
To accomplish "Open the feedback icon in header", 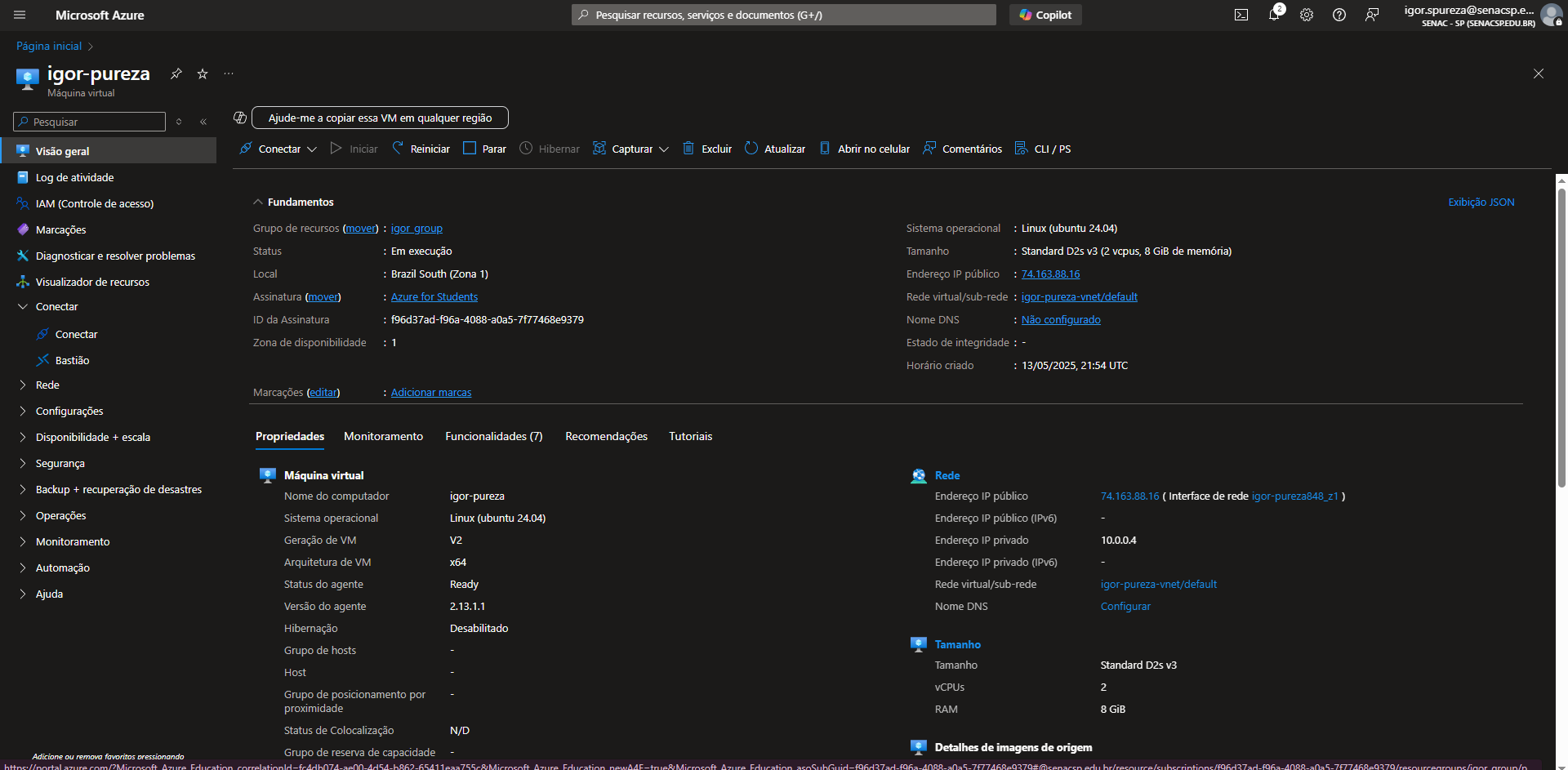I will point(1372,15).
